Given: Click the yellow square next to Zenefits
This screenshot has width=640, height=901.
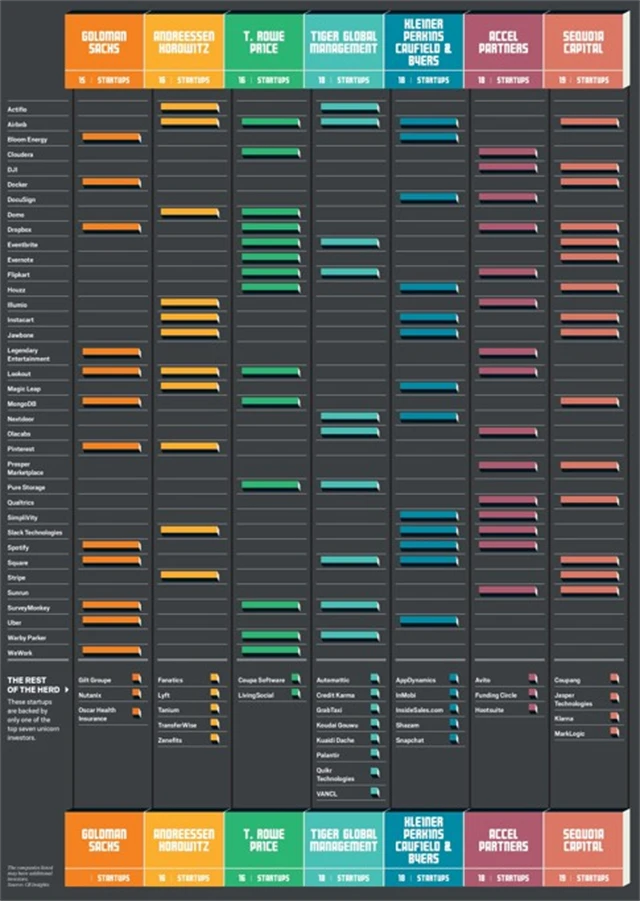Looking at the screenshot, I should 214,739.
